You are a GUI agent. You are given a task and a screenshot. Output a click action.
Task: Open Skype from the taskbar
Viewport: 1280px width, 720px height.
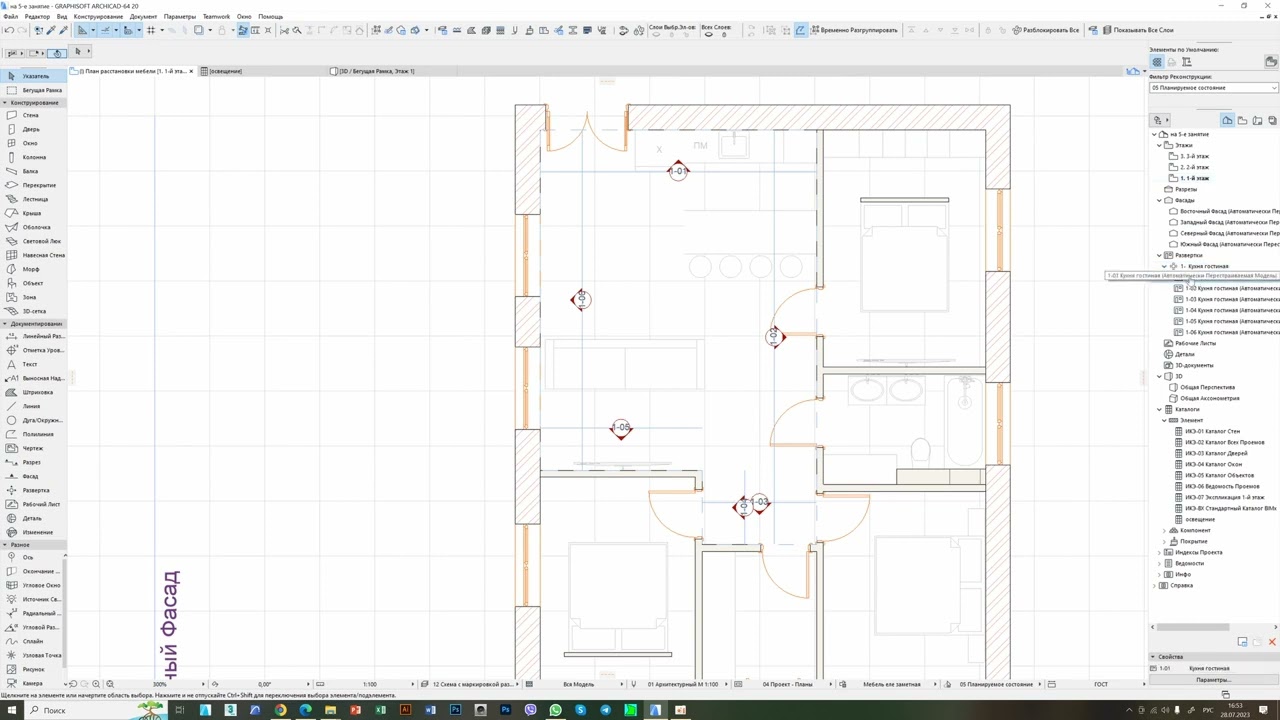[x=581, y=710]
